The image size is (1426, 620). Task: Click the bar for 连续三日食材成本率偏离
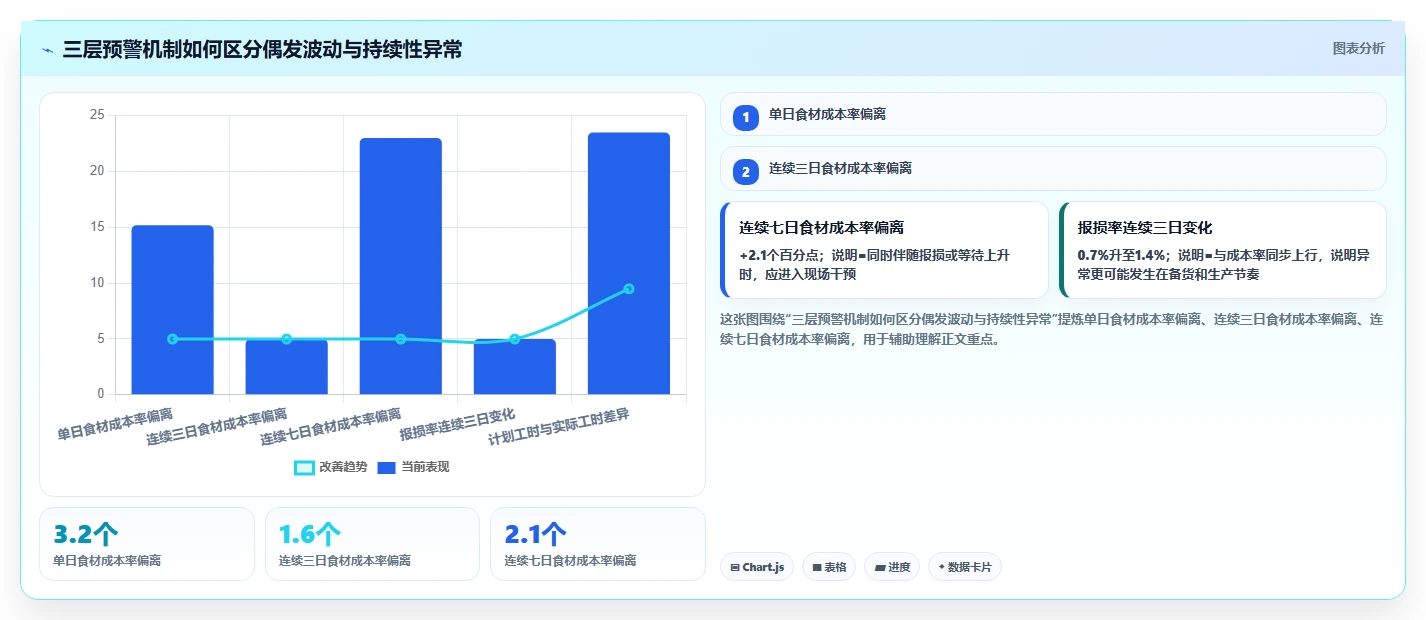pyautogui.click(x=286, y=367)
